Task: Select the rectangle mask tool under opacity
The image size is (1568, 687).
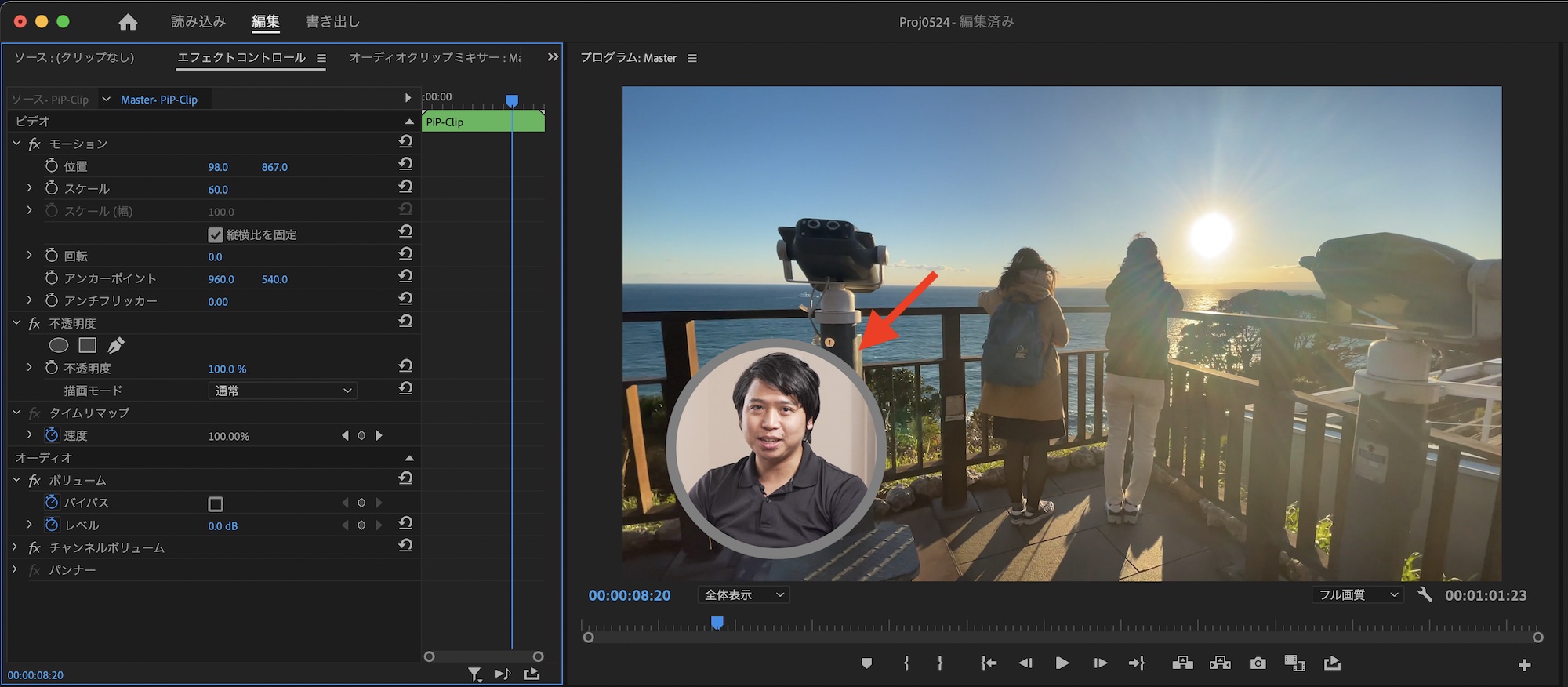Action: click(x=88, y=345)
